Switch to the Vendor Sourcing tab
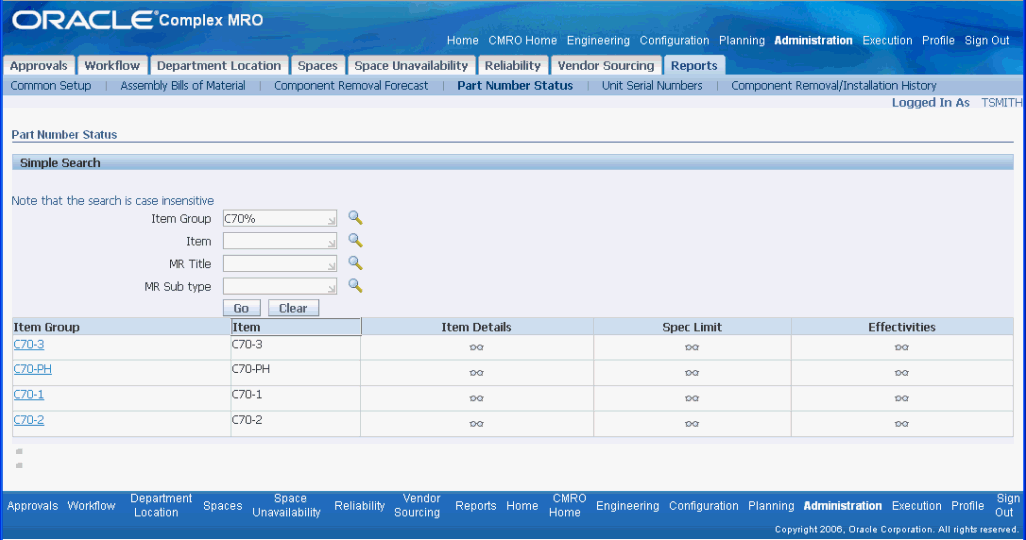The height and width of the screenshot is (540, 1026). click(x=606, y=65)
